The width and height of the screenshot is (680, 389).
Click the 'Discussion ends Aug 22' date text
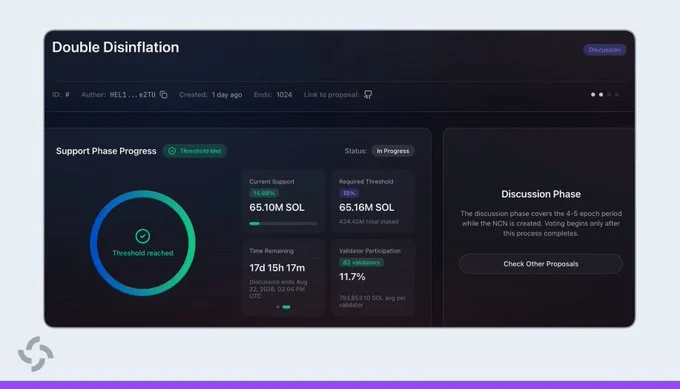coord(278,289)
